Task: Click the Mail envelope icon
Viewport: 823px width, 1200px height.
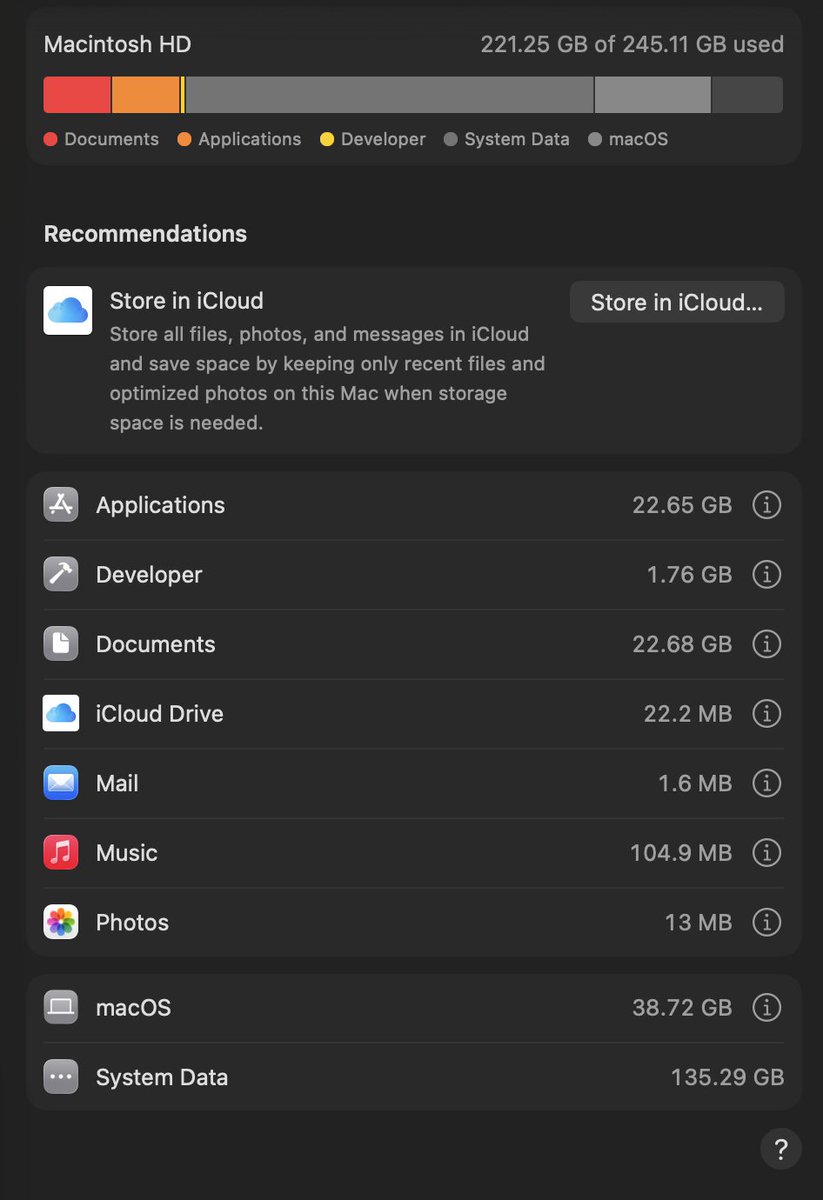Action: (x=61, y=783)
